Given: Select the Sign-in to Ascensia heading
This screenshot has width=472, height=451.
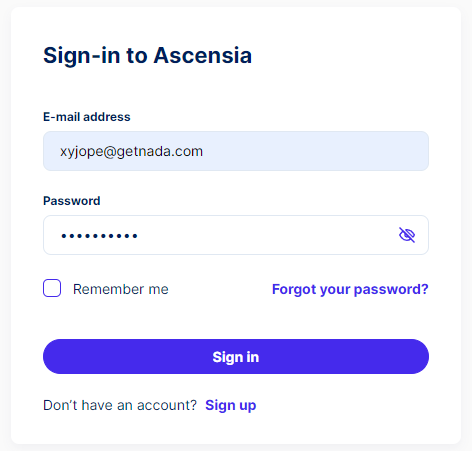Looking at the screenshot, I should [x=147, y=56].
